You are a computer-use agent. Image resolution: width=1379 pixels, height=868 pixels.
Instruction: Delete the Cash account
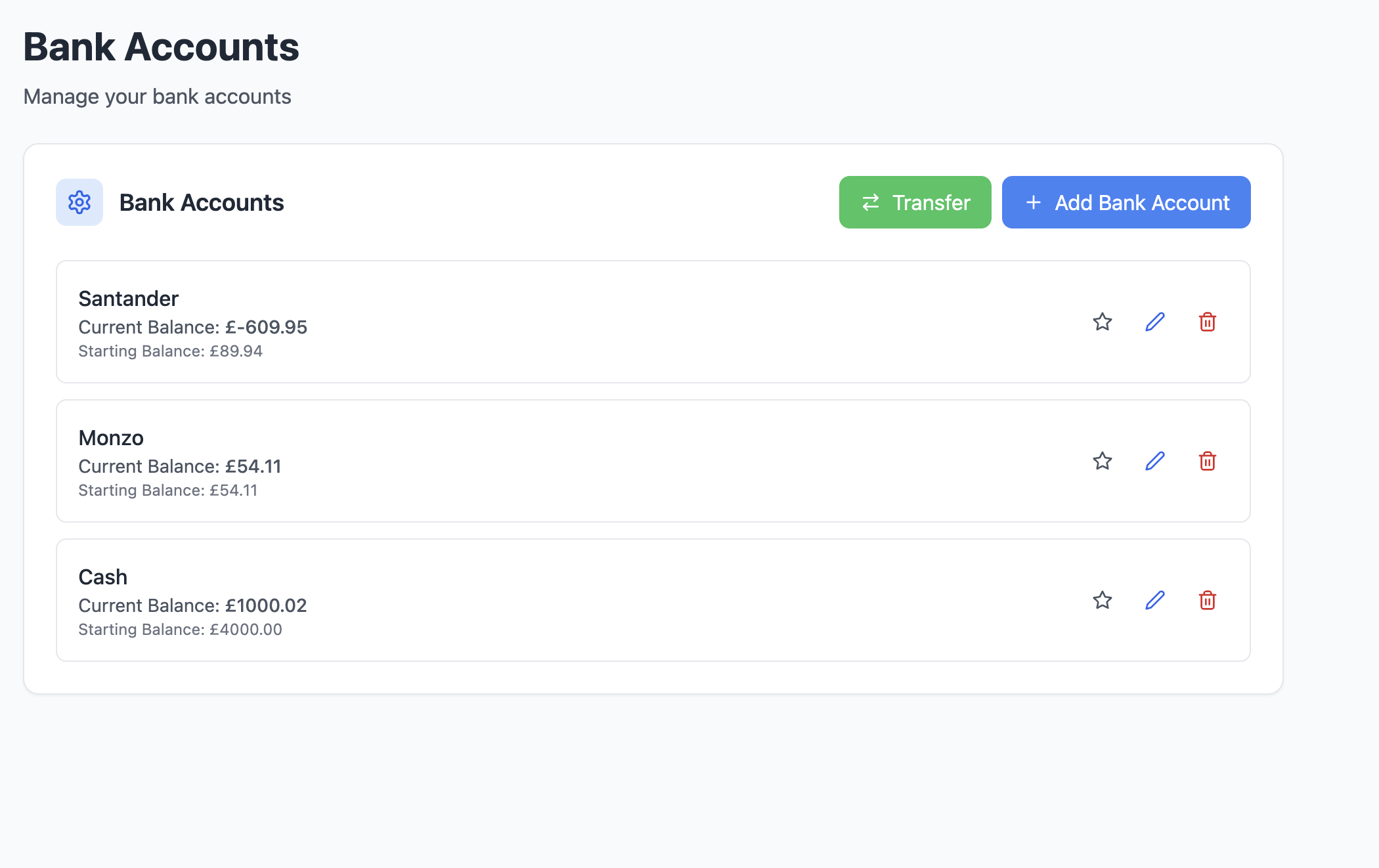1207,600
